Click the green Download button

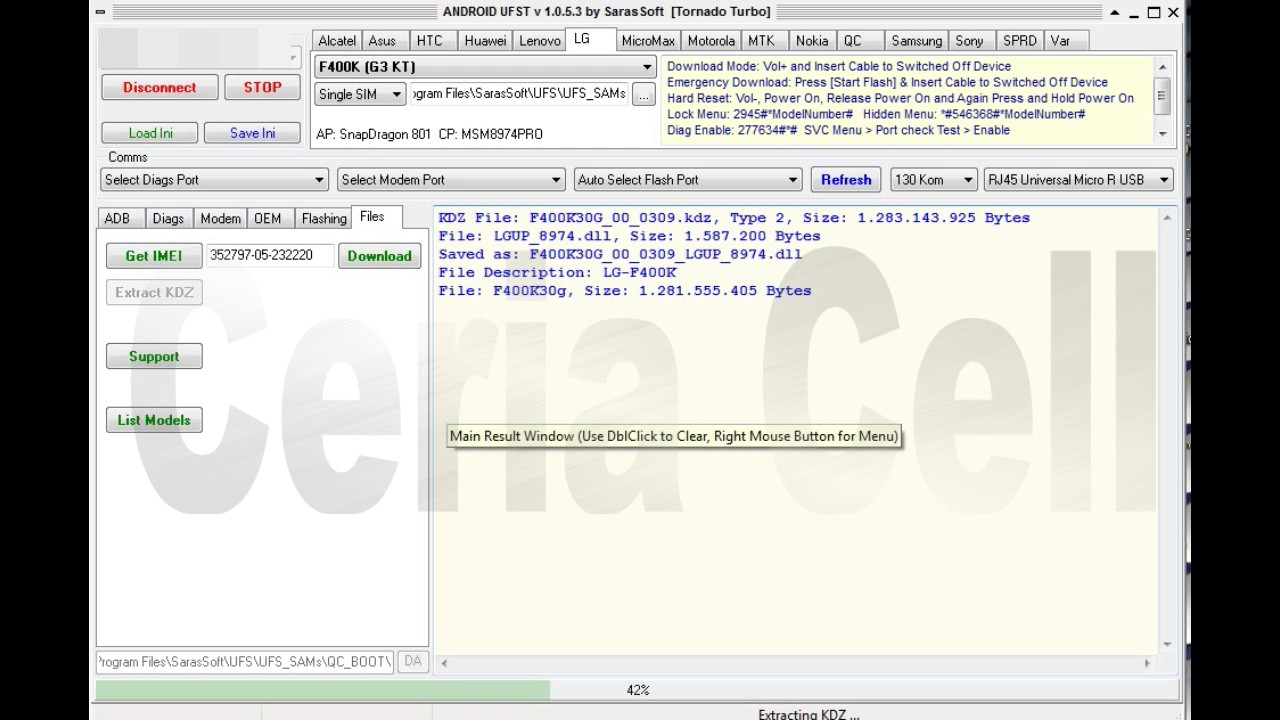pyautogui.click(x=379, y=256)
